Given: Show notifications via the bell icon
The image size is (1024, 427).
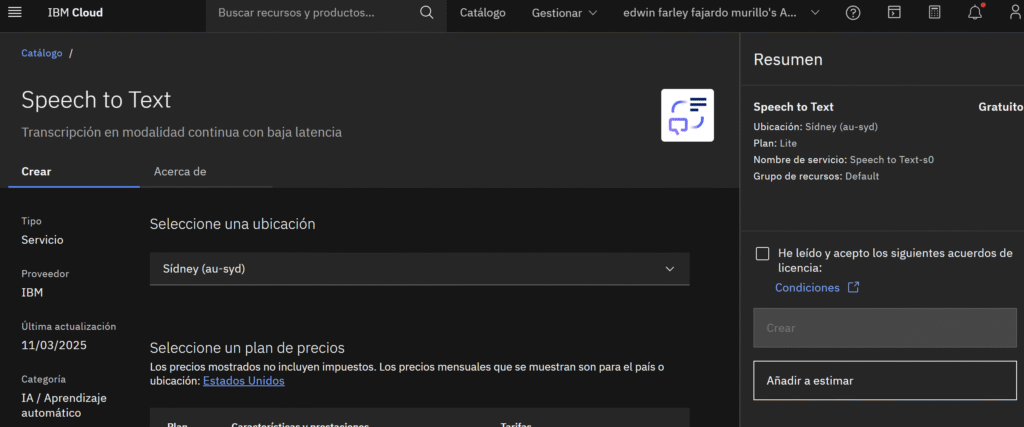Looking at the screenshot, I should click(975, 13).
